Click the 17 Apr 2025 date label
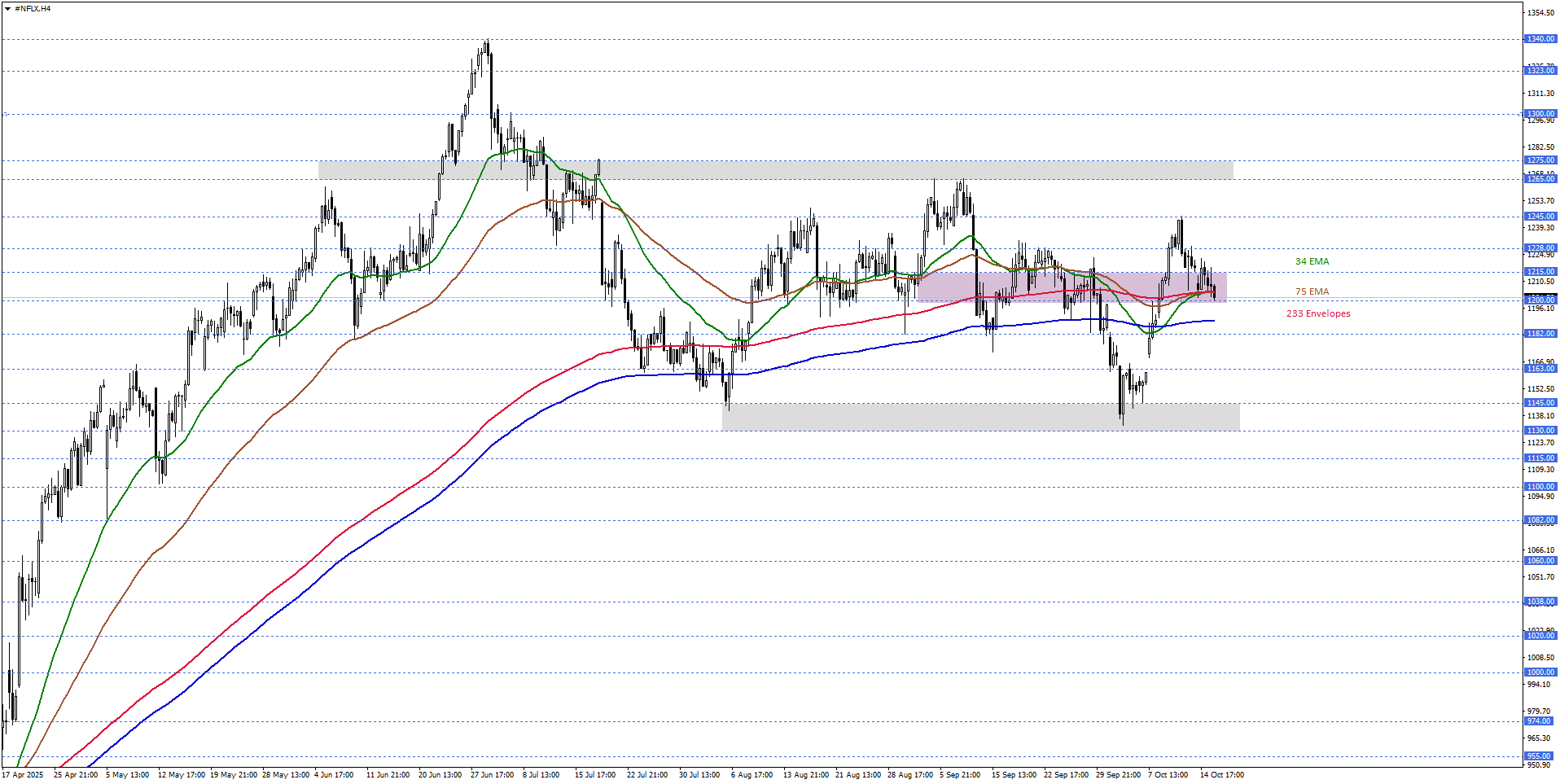Screen dimensions: 1560x784 point(23,775)
